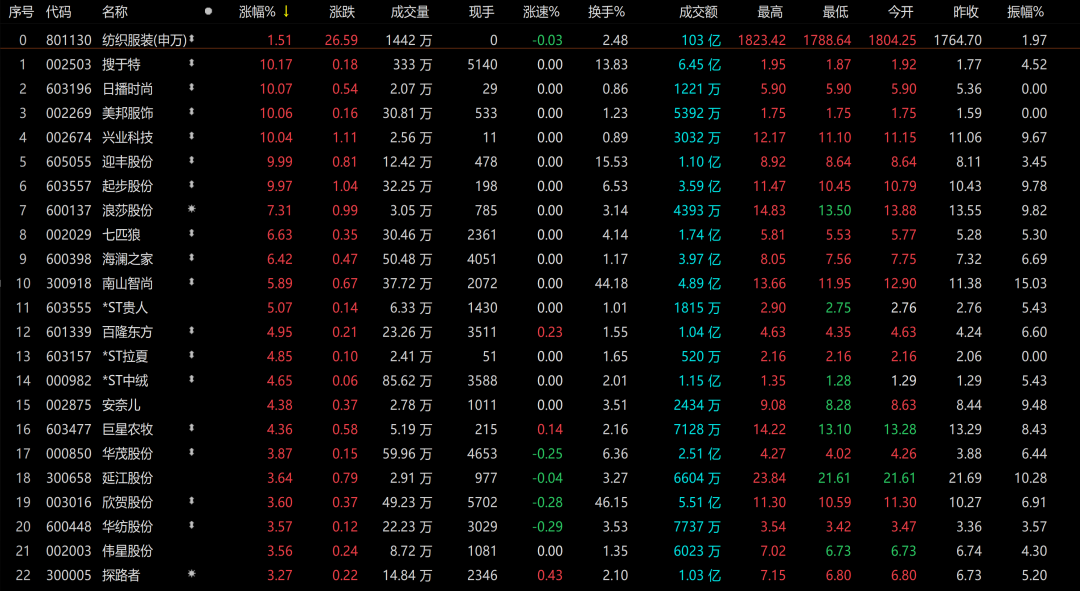Click stock code 300658

click(69, 478)
